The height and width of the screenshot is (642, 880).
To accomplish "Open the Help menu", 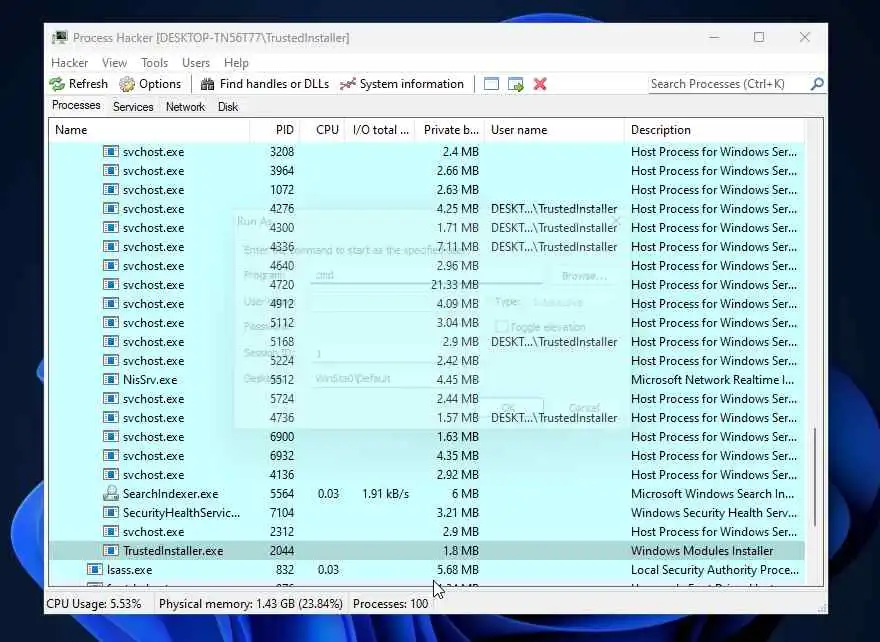I will pos(236,63).
